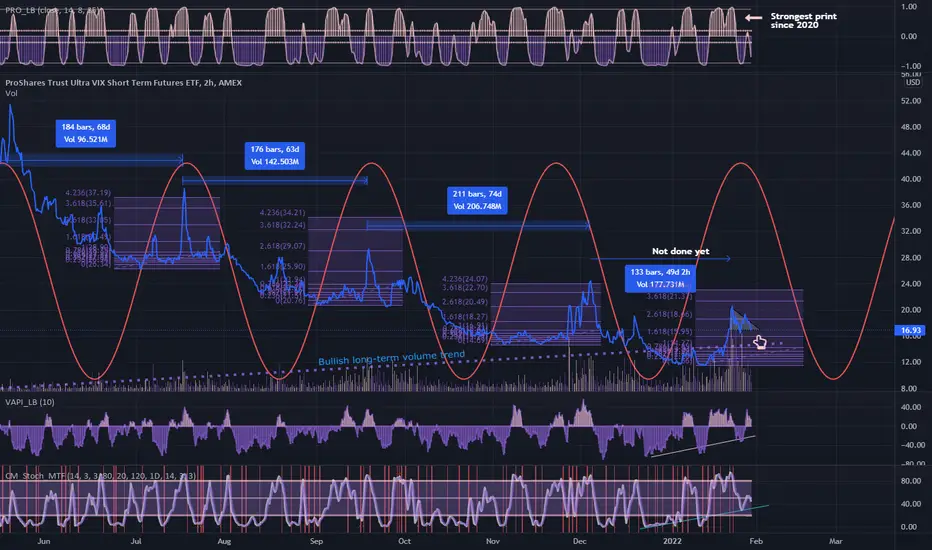Viewport: 932px width, 550px height.
Task: Click the current price label 16.93
Action: 910,330
